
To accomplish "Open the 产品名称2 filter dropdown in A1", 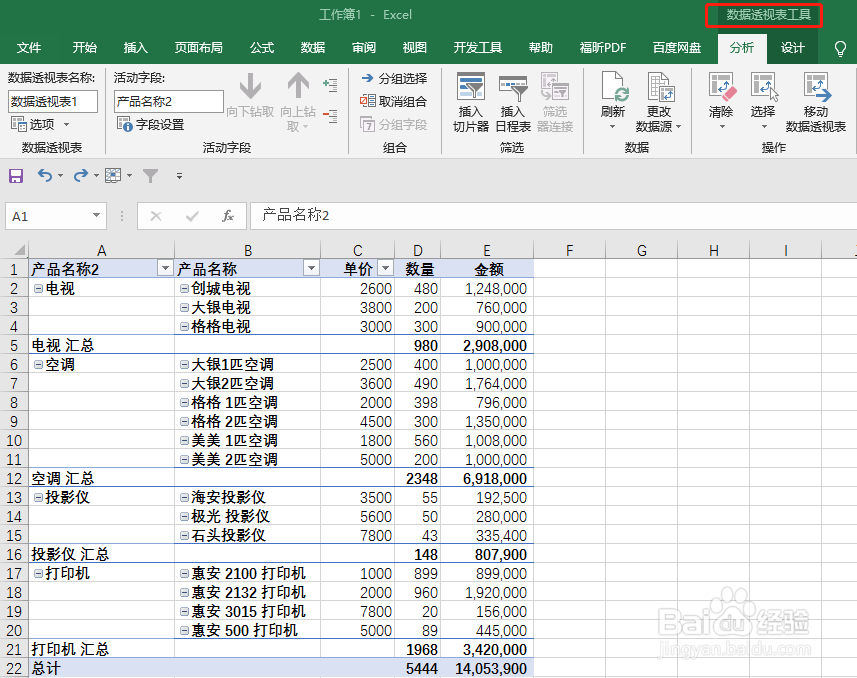I will coord(165,268).
